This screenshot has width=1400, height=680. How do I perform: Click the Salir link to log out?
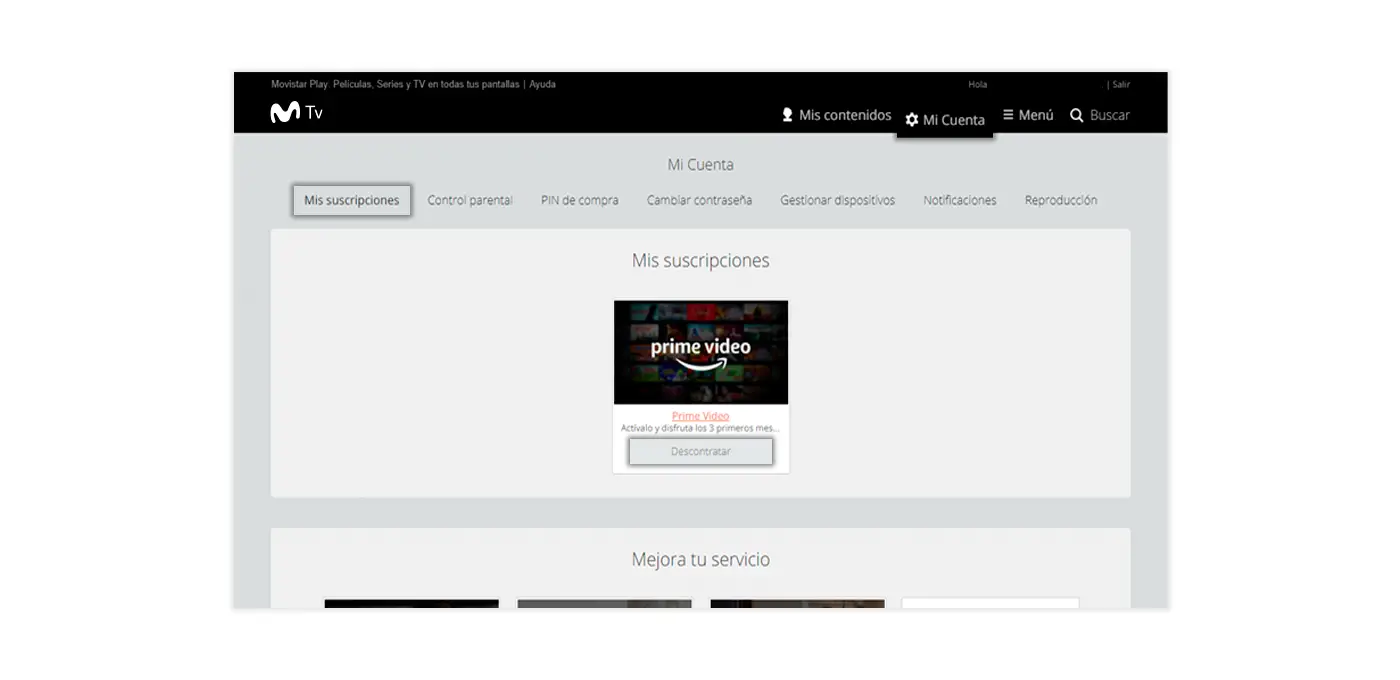[1121, 85]
